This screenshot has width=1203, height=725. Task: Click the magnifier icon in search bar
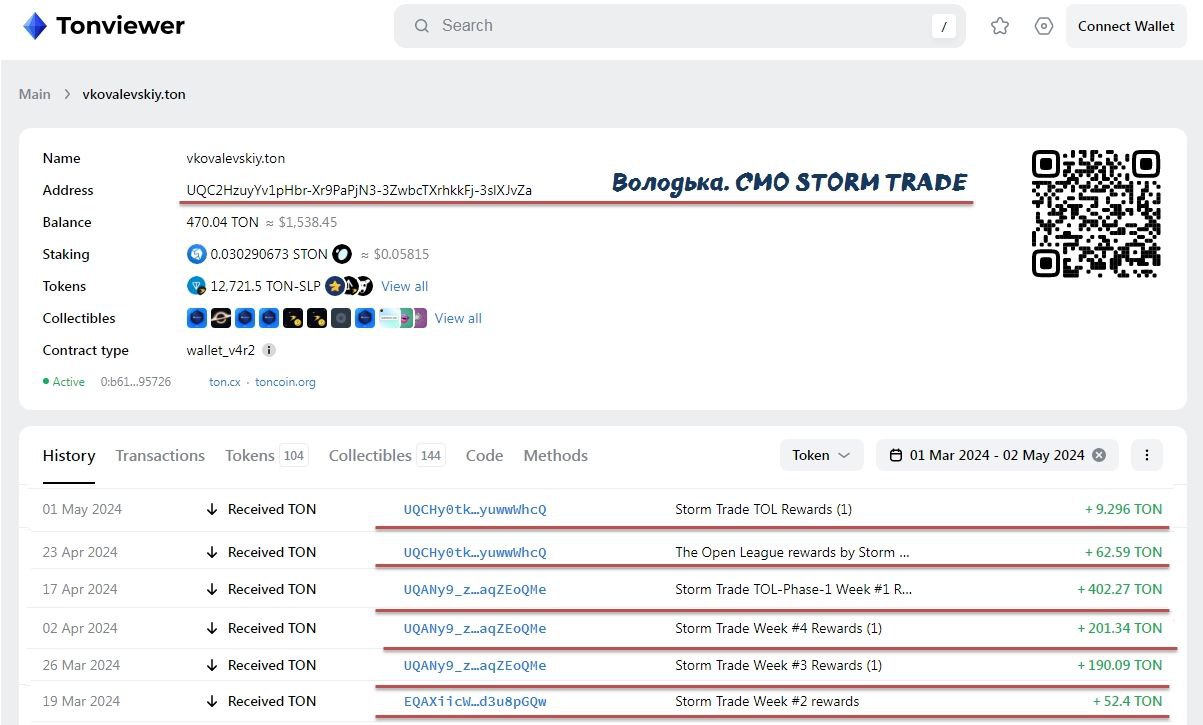tap(422, 26)
